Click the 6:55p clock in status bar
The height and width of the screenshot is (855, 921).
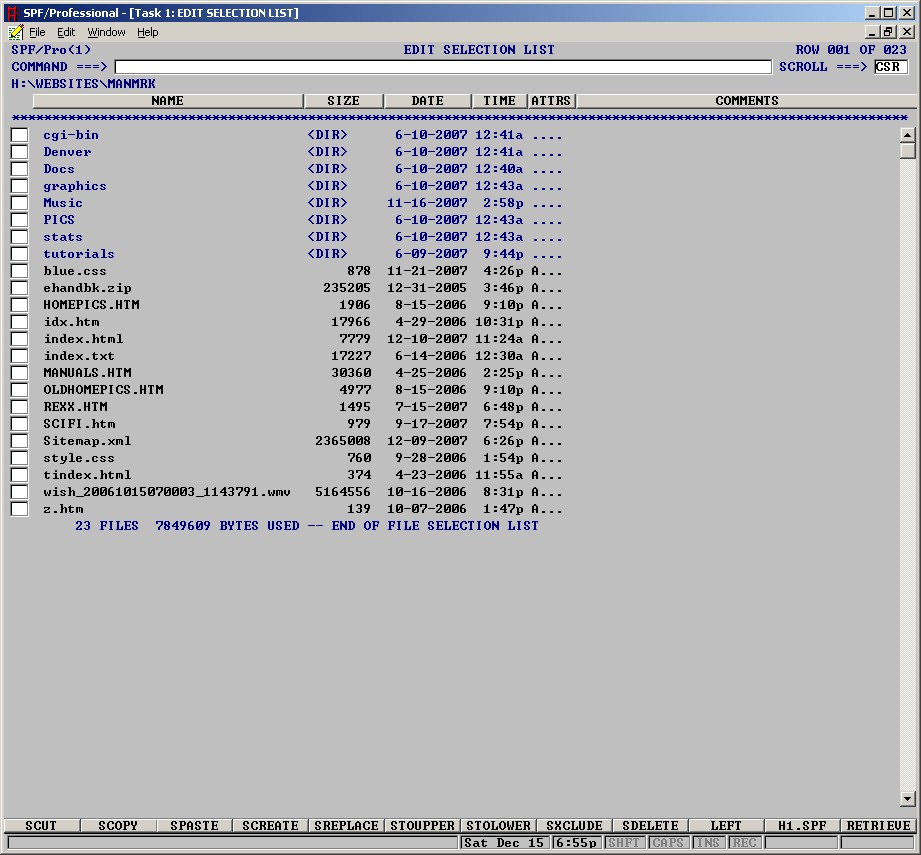point(577,843)
